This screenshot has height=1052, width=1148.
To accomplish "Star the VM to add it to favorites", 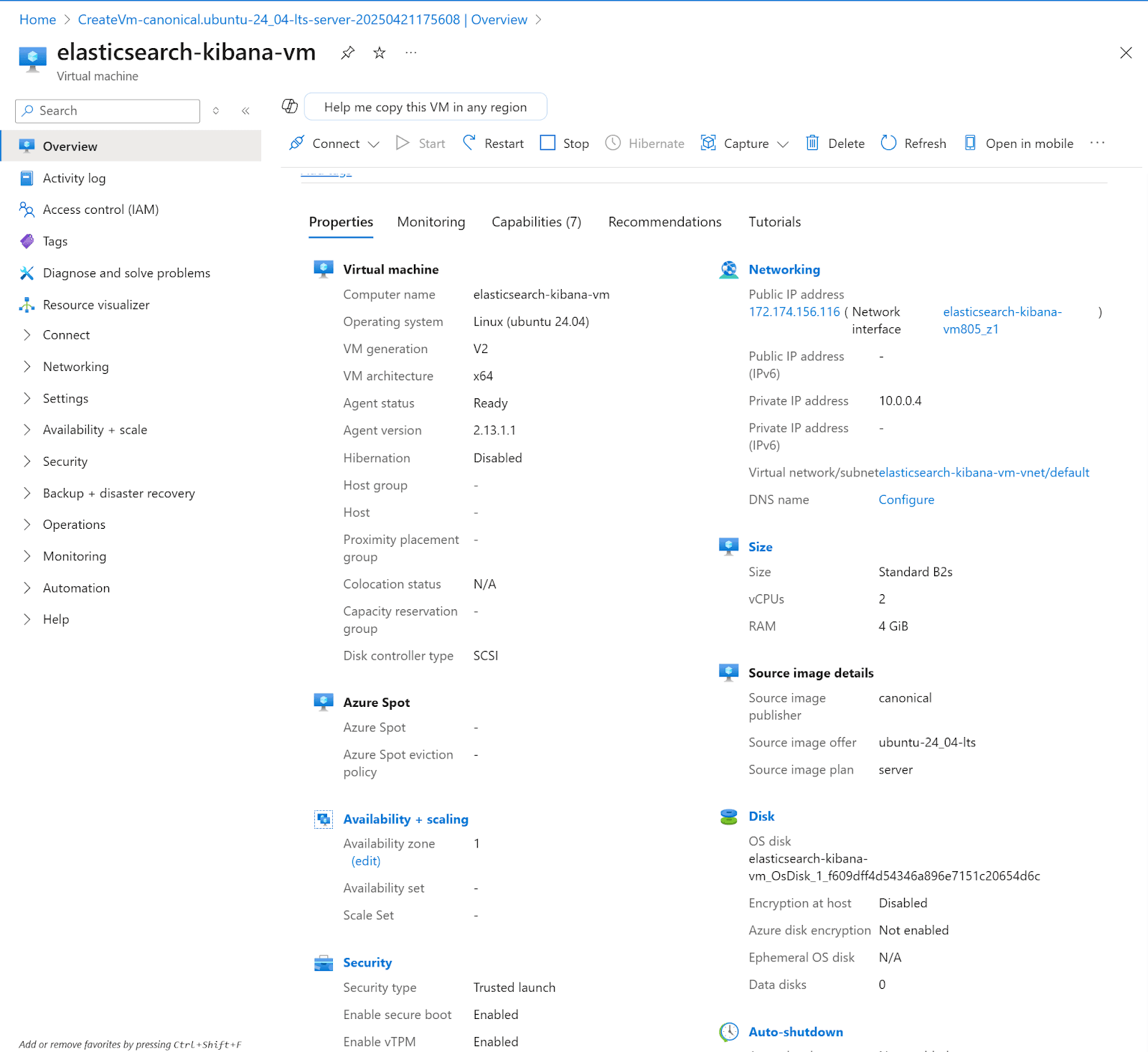I will click(x=379, y=52).
